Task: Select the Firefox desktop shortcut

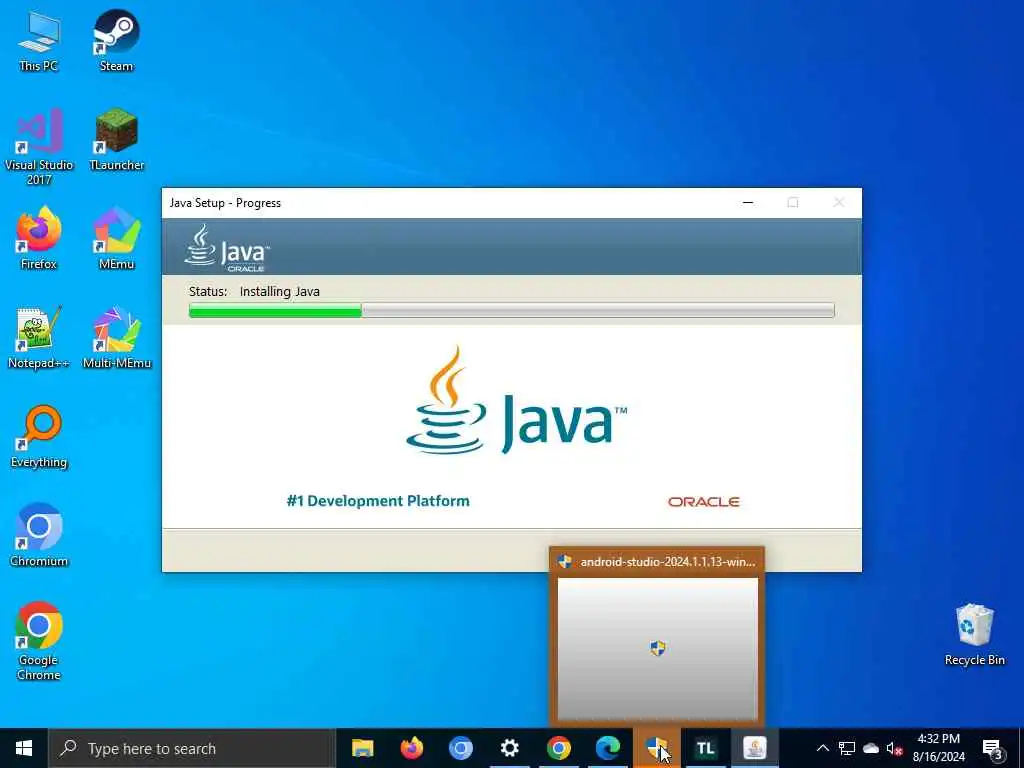Action: (39, 238)
